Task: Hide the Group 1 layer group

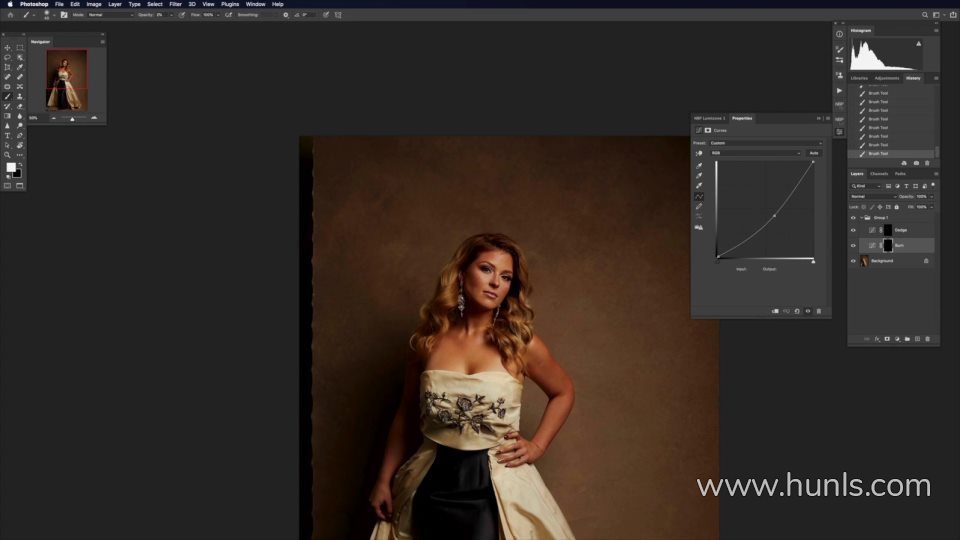Action: pyautogui.click(x=853, y=217)
